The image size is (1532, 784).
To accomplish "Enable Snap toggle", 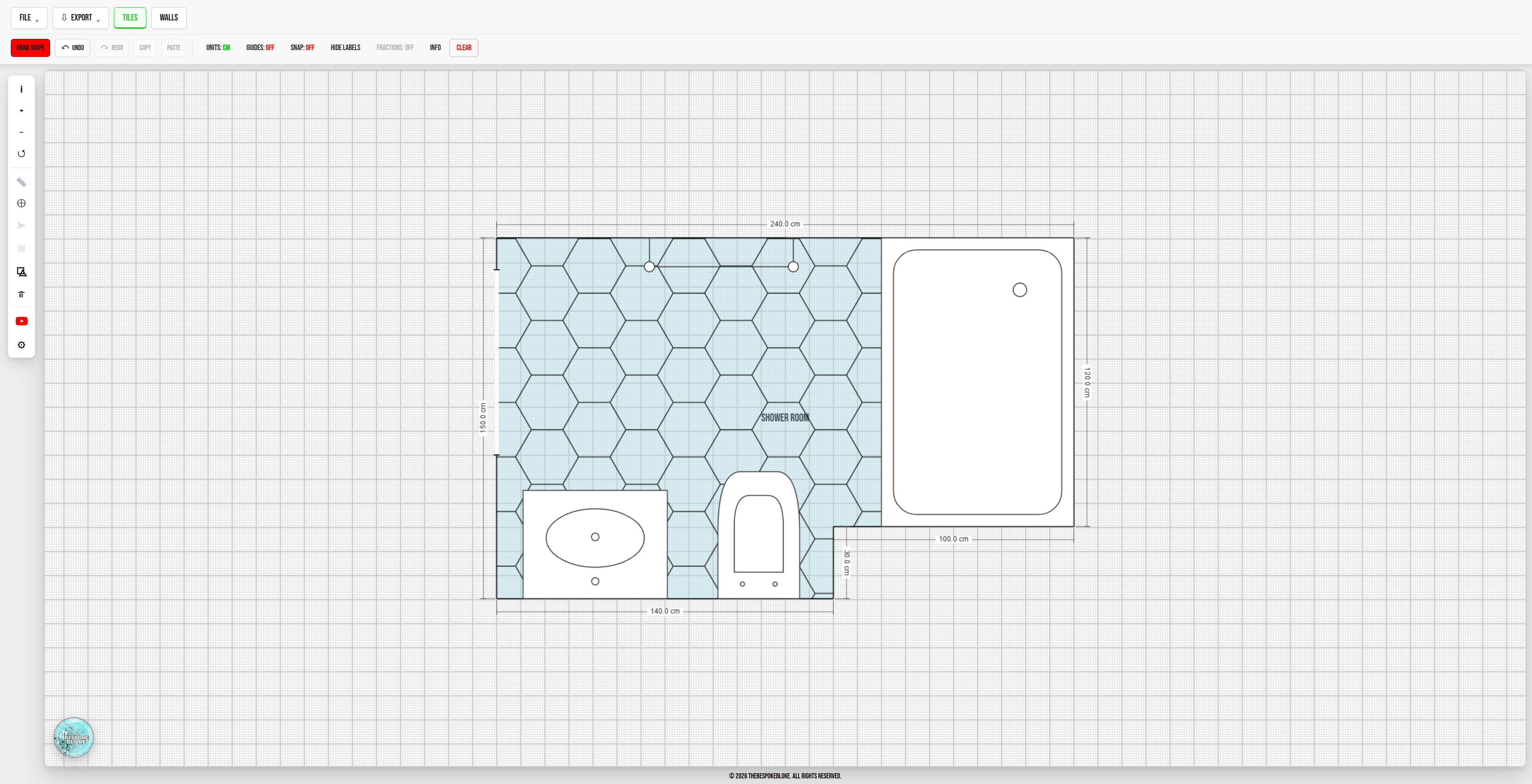I will pos(302,48).
